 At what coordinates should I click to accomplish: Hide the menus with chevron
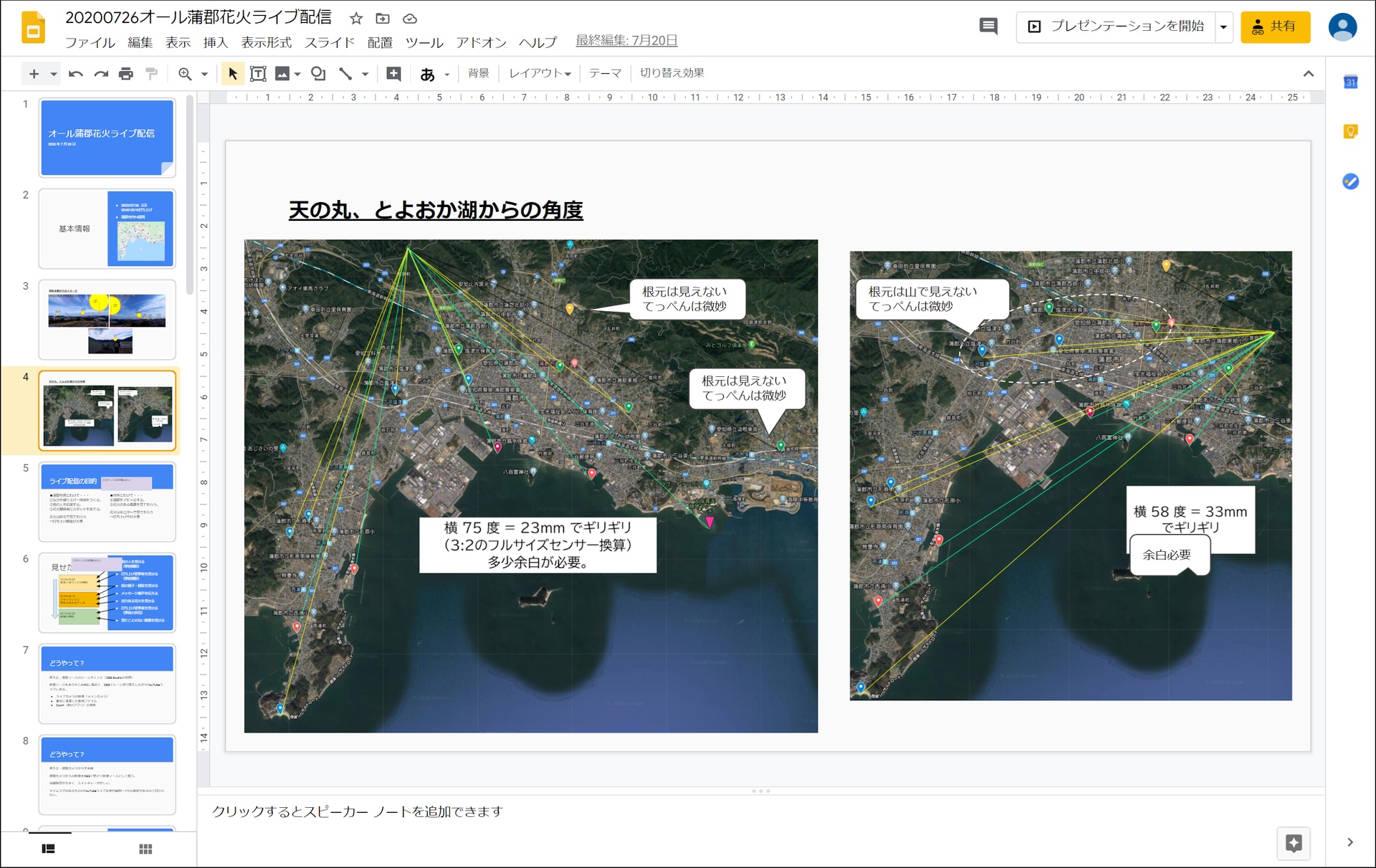coord(1308,74)
